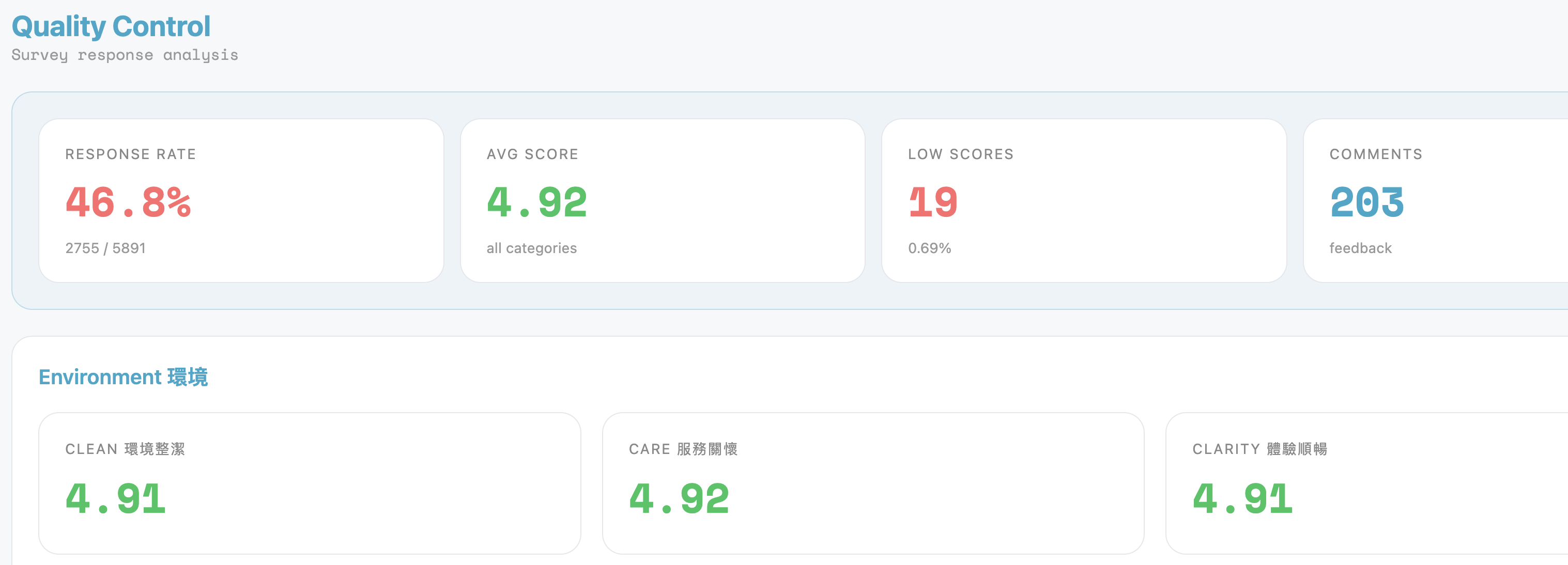Viewport: 1568px width, 565px height.
Task: Click the CLARITY 體驗順暢 label
Action: pyautogui.click(x=1259, y=449)
